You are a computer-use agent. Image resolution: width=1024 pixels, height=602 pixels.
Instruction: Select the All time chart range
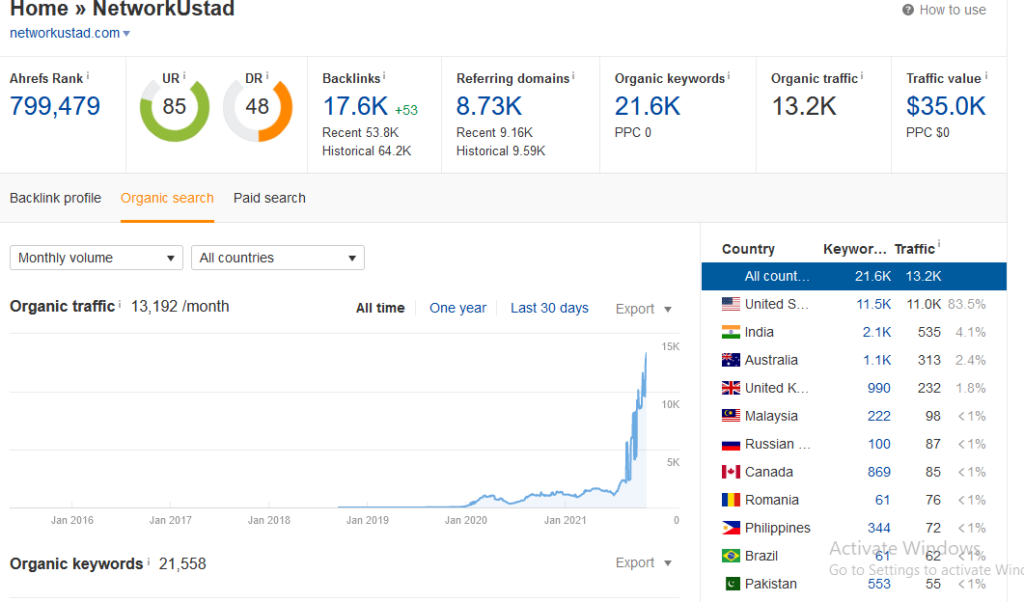(x=380, y=308)
